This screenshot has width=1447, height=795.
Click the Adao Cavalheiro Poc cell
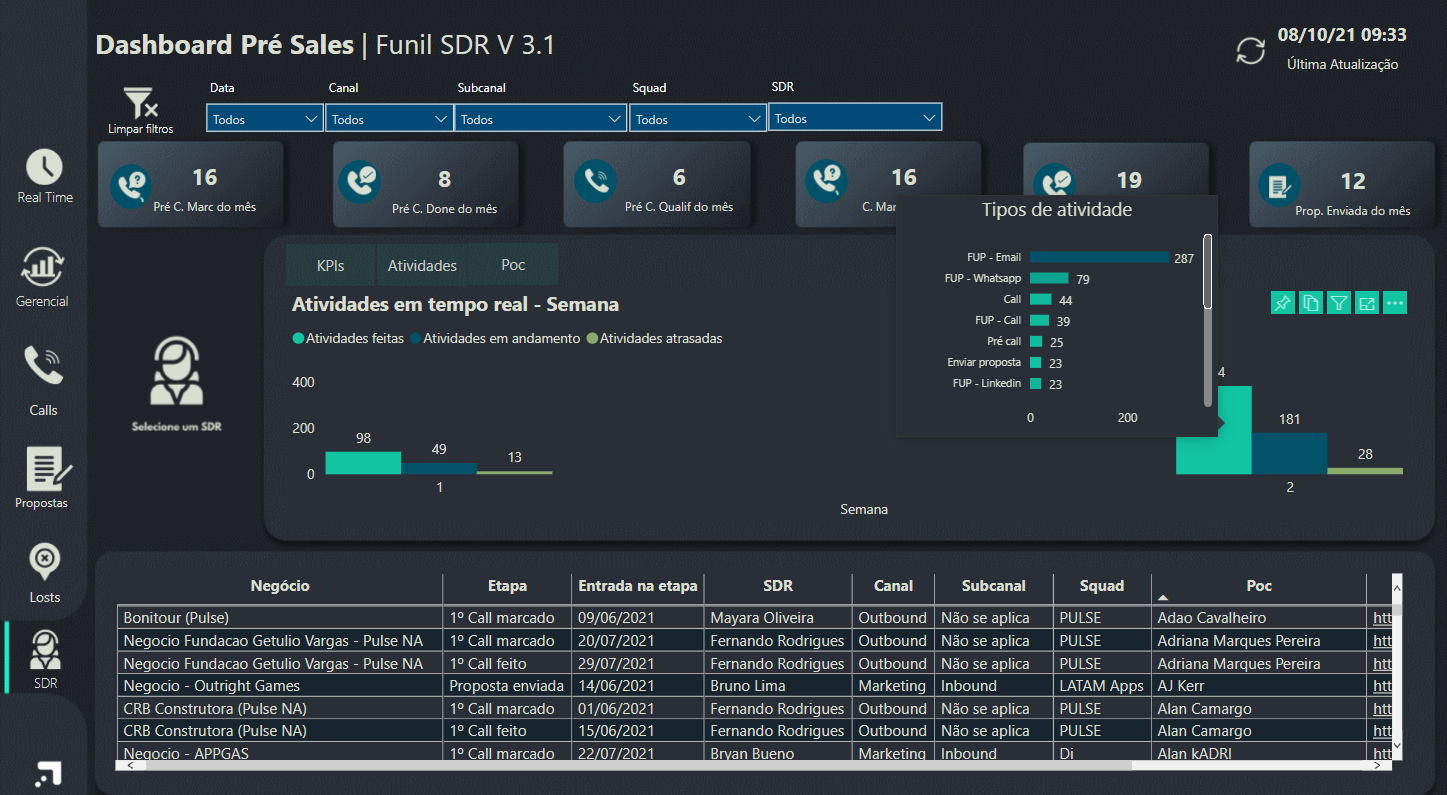click(x=1259, y=618)
